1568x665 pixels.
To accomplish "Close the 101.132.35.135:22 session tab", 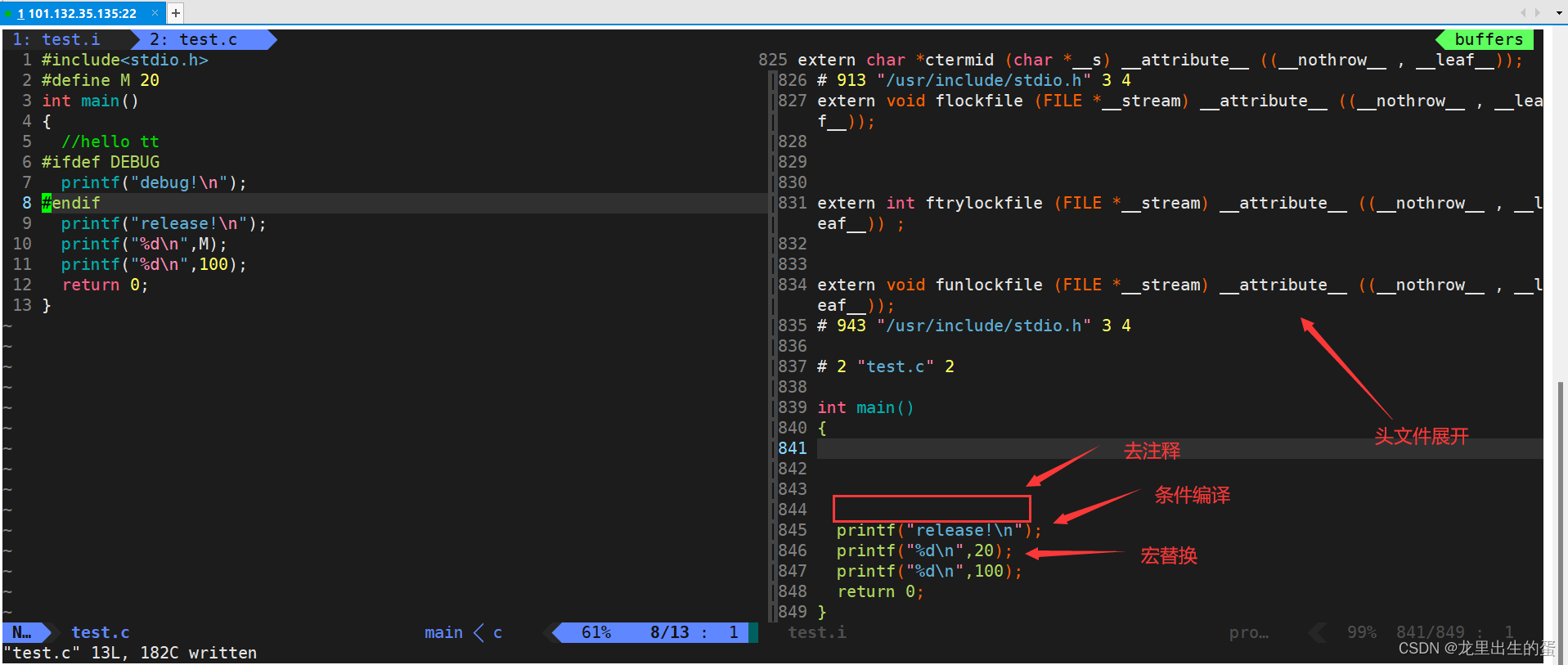I will tap(155, 13).
